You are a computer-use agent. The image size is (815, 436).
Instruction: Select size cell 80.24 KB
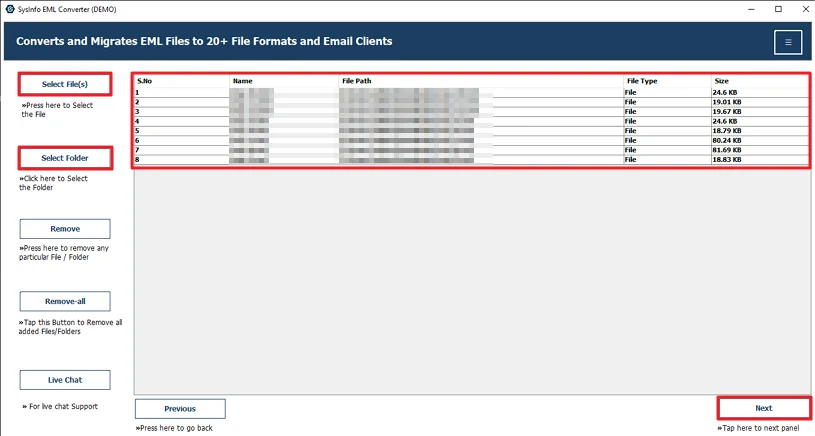pyautogui.click(x=760, y=140)
